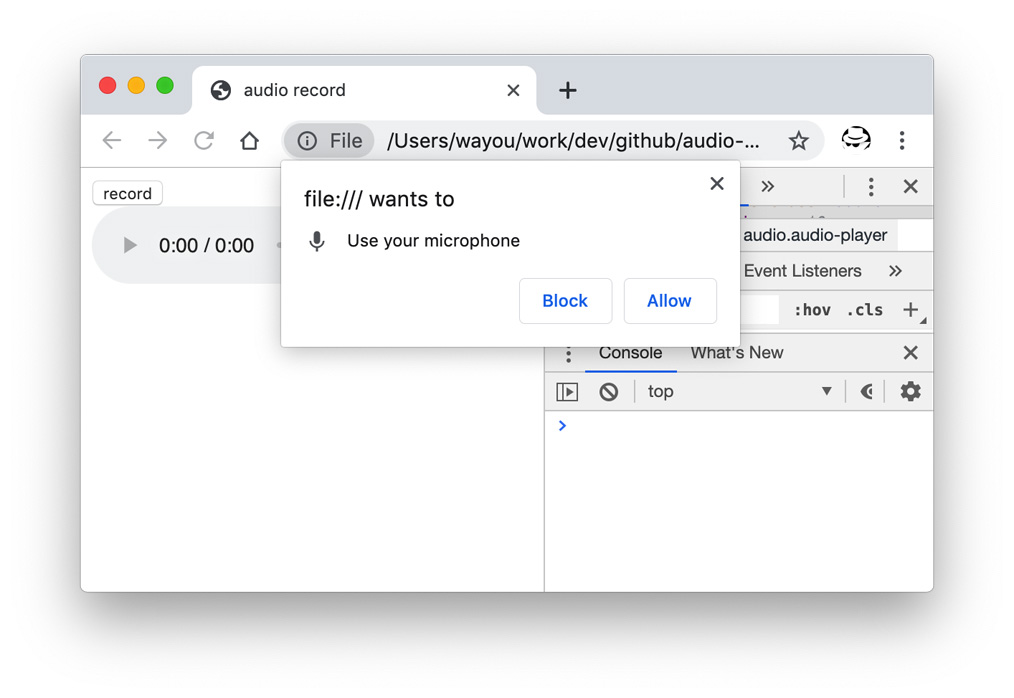The image size is (1014, 698).
Task: Maximize the window with the green button
Action: [165, 85]
